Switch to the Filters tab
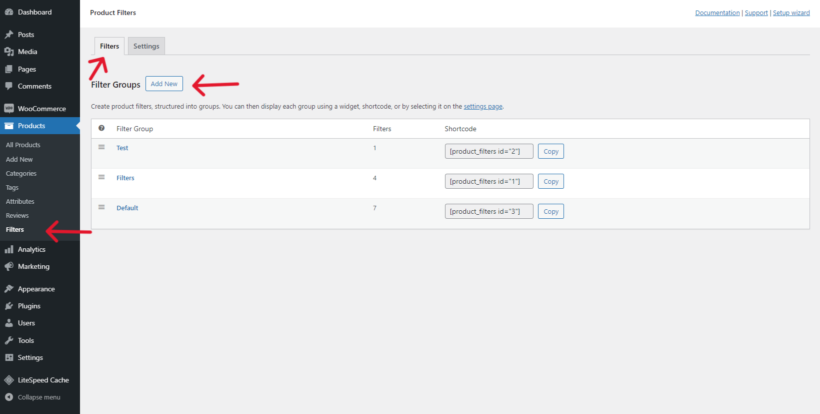The image size is (820, 414). [109, 46]
